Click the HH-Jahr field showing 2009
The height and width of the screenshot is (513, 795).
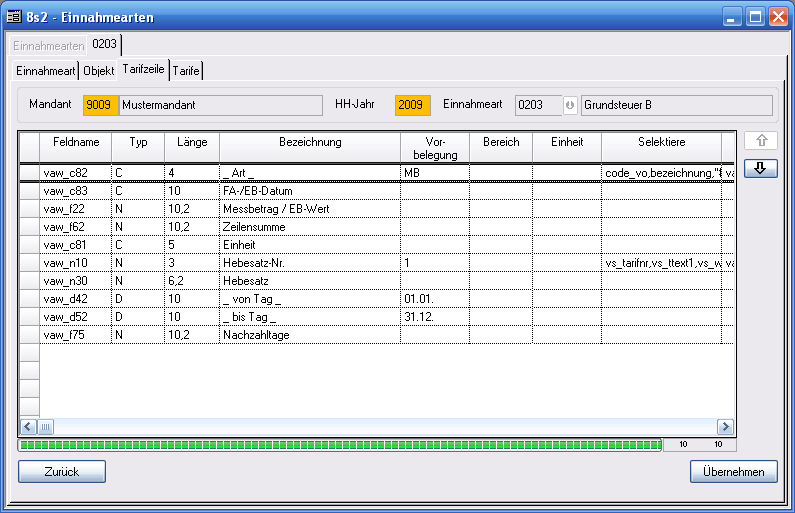point(412,106)
